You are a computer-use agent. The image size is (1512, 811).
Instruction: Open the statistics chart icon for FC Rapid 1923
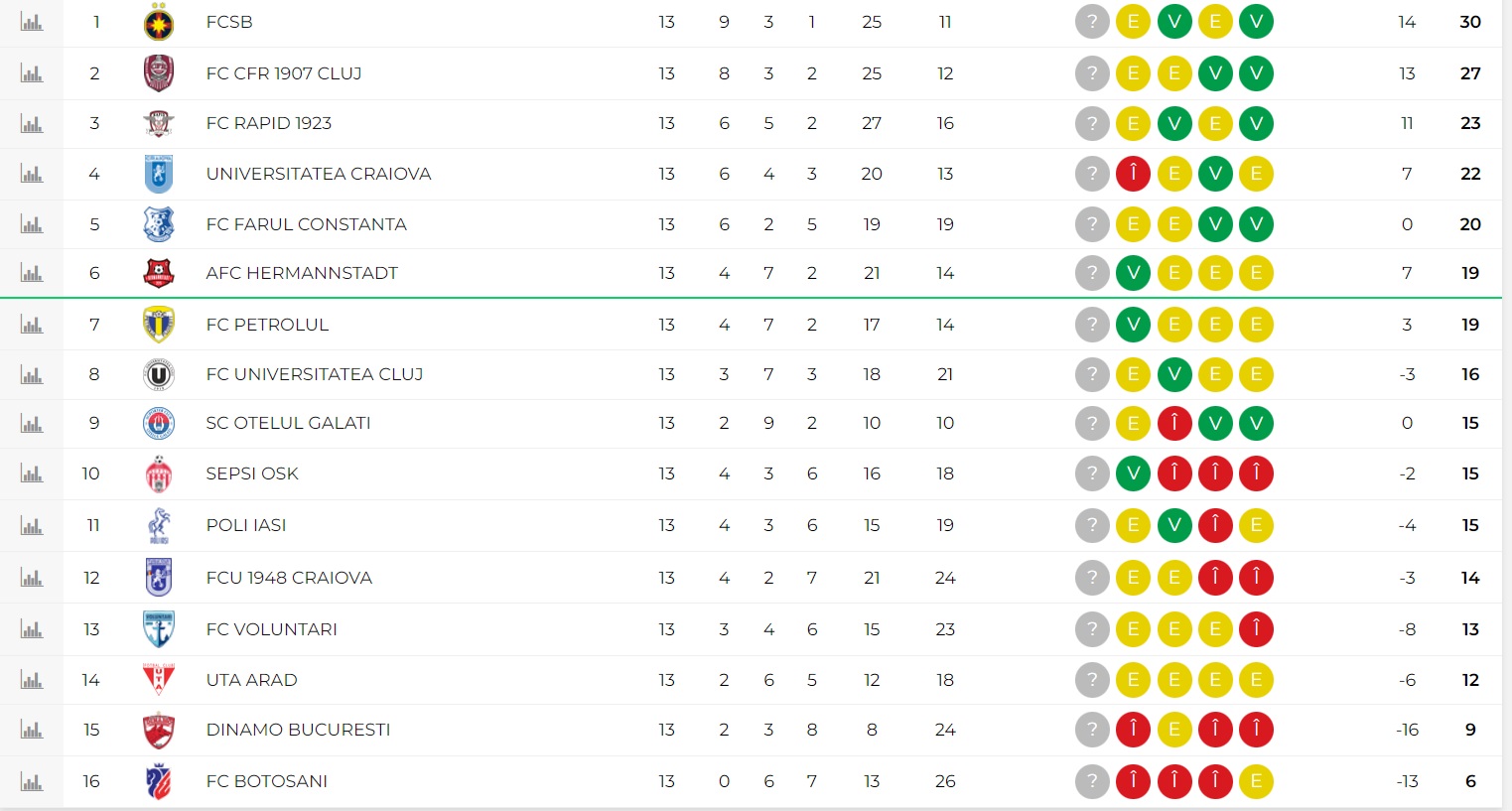32,124
